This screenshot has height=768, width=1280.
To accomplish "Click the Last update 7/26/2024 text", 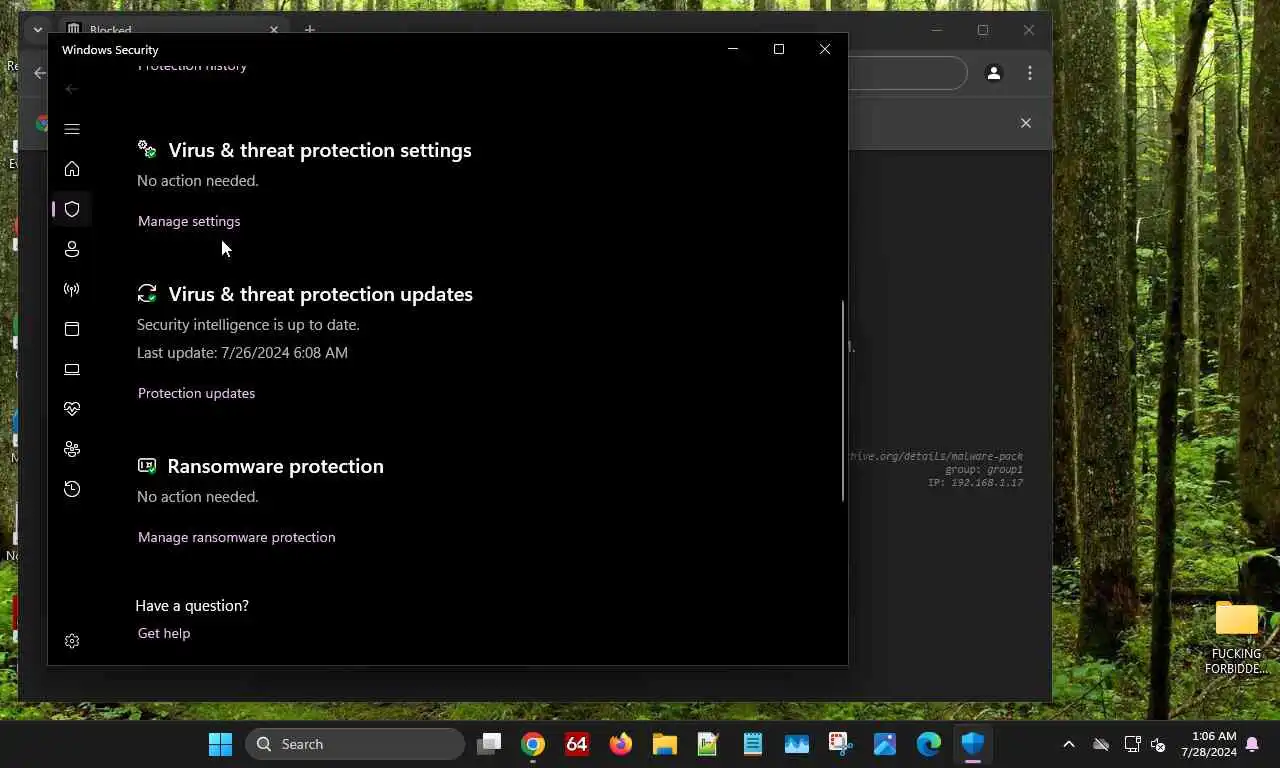I will click(242, 352).
